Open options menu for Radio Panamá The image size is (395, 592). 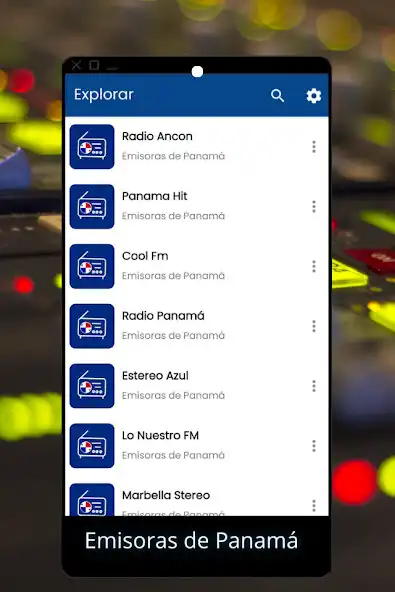(x=314, y=326)
